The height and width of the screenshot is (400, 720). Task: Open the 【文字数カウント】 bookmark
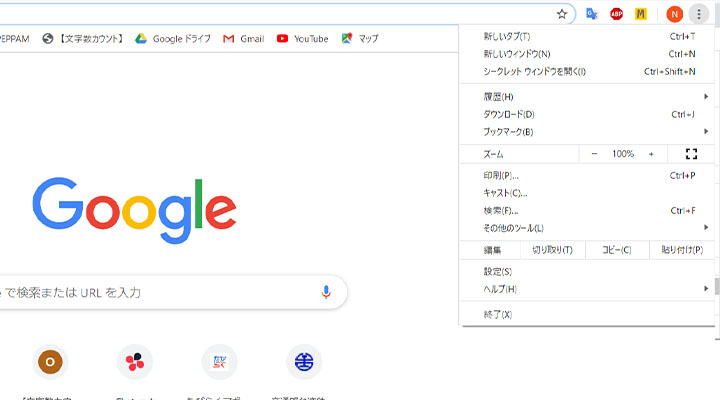[x=83, y=39]
